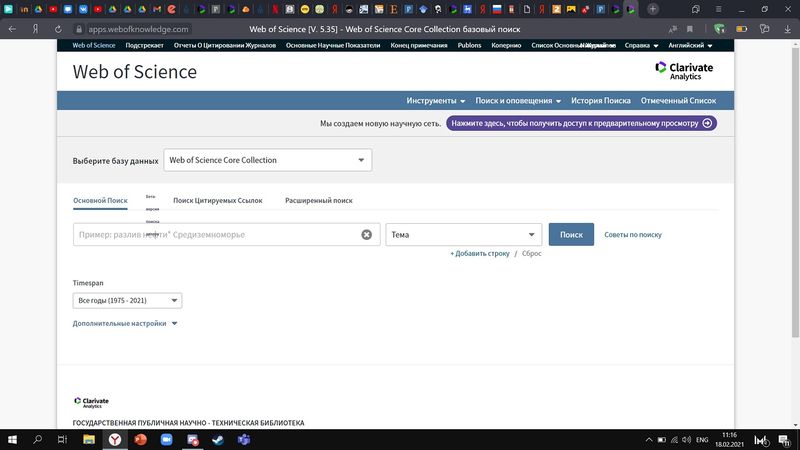Open the Windows Start menu

(12, 439)
